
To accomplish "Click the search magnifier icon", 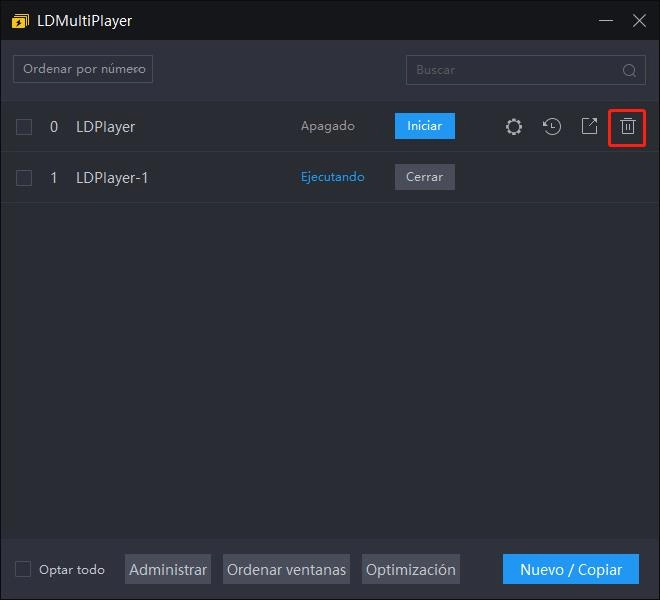I will coord(629,70).
